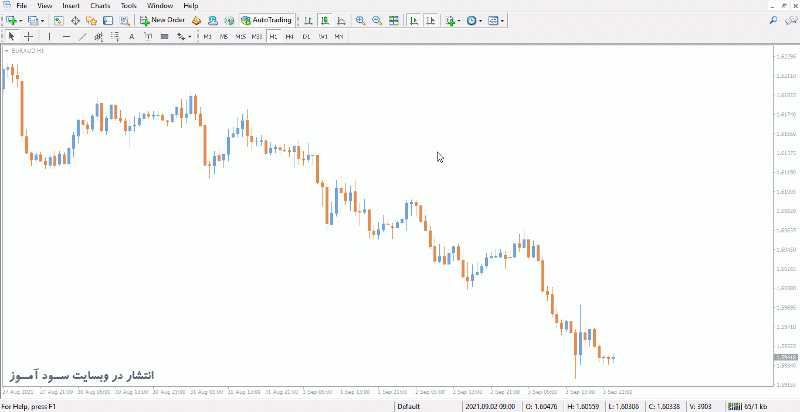Image resolution: width=800 pixels, height=412 pixels.
Task: Select the Draw Trendline tool
Action: tap(82, 36)
